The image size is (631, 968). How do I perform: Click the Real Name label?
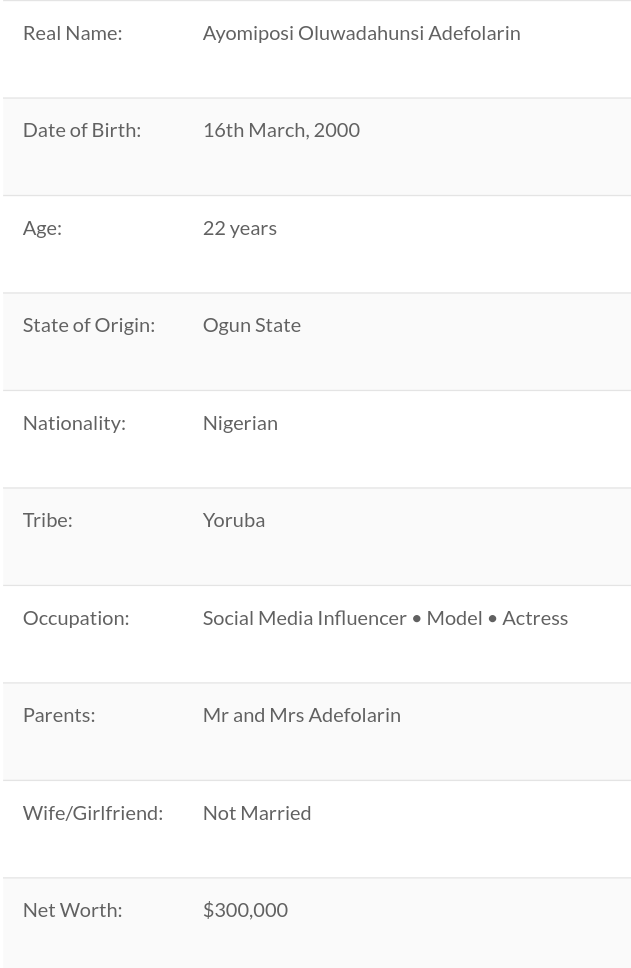[x=72, y=33]
